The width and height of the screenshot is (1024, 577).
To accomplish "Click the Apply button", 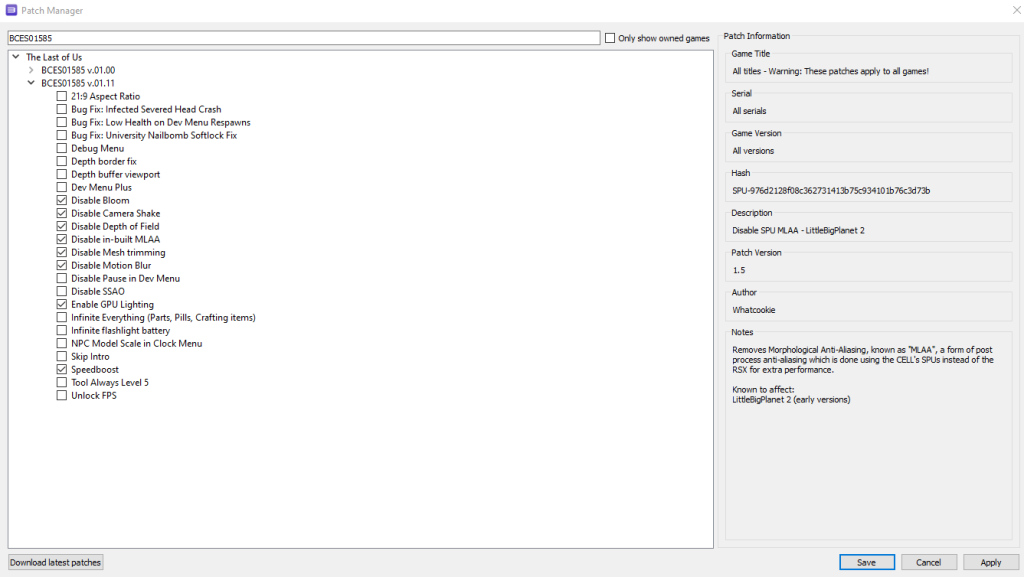I will [x=990, y=562].
